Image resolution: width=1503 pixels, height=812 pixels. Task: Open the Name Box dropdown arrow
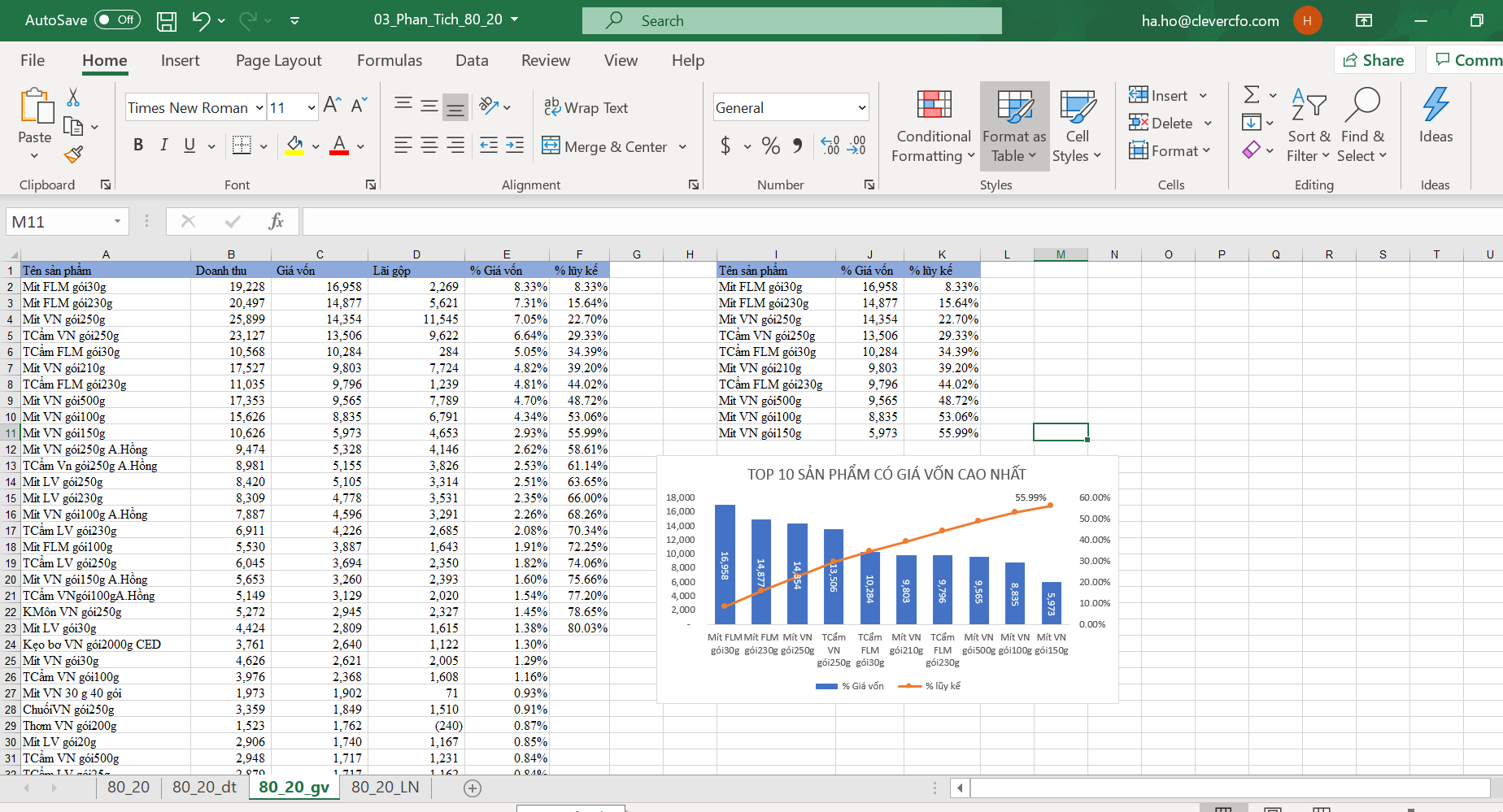pyautogui.click(x=117, y=222)
